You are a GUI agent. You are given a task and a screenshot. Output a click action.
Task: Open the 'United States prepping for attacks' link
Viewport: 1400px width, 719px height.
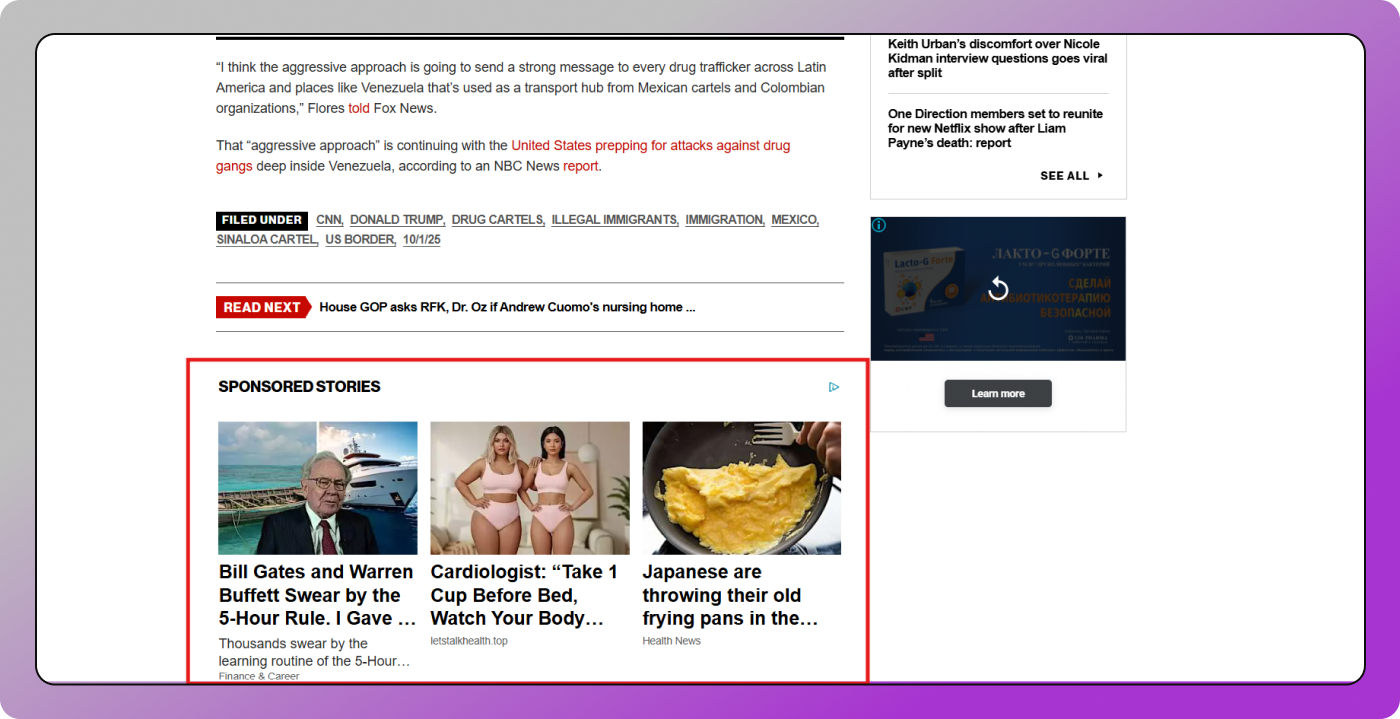click(650, 146)
